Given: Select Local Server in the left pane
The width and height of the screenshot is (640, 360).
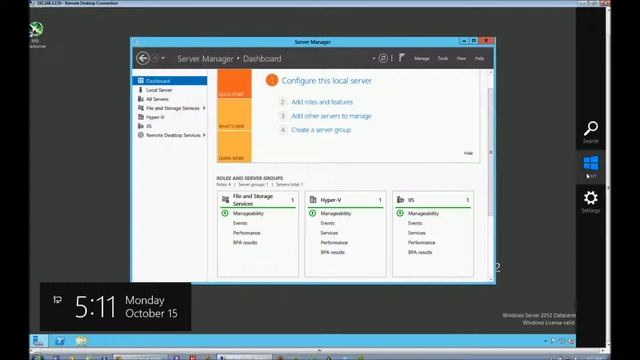Looking at the screenshot, I should pos(170,90).
